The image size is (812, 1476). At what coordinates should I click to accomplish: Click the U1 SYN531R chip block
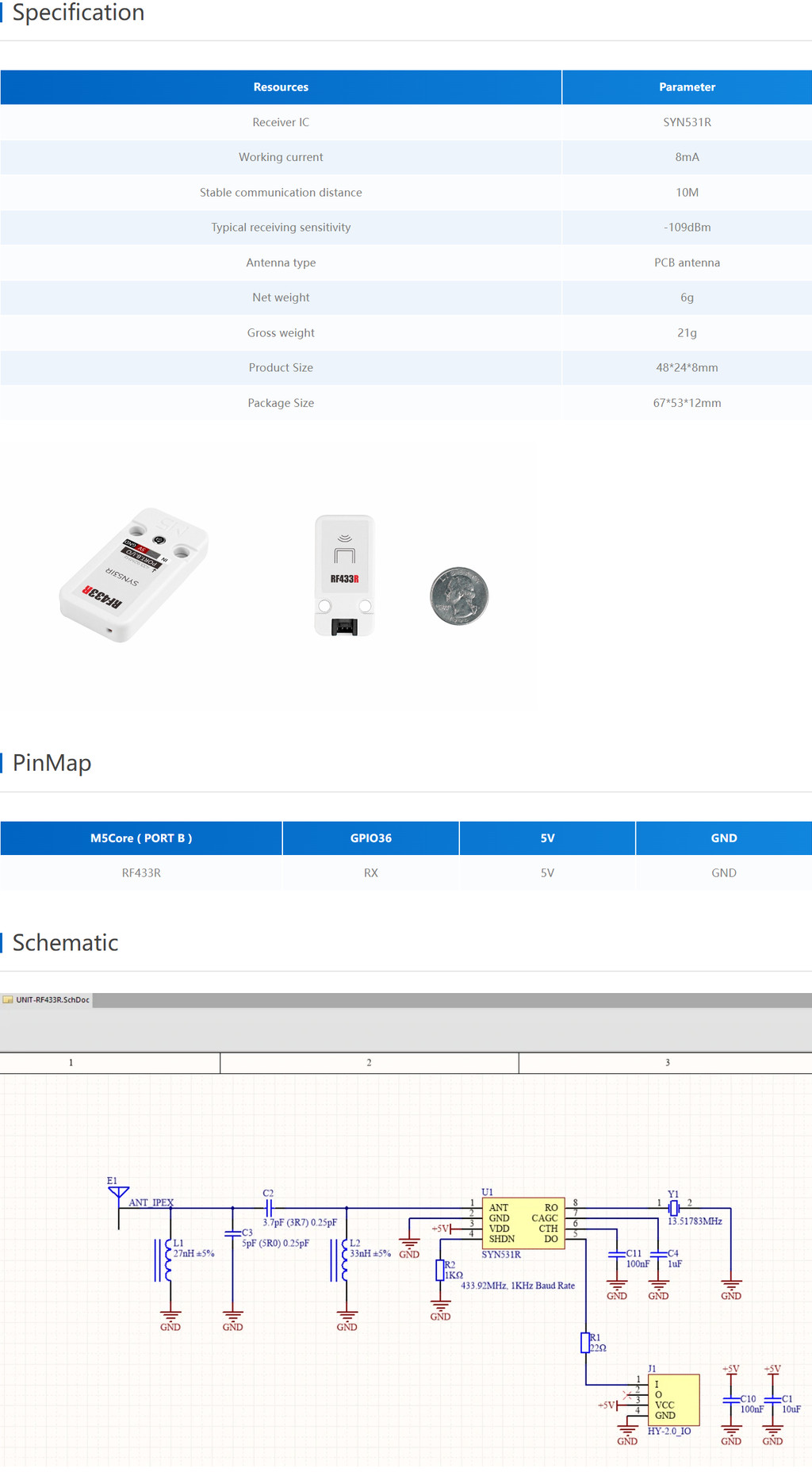point(523,1223)
